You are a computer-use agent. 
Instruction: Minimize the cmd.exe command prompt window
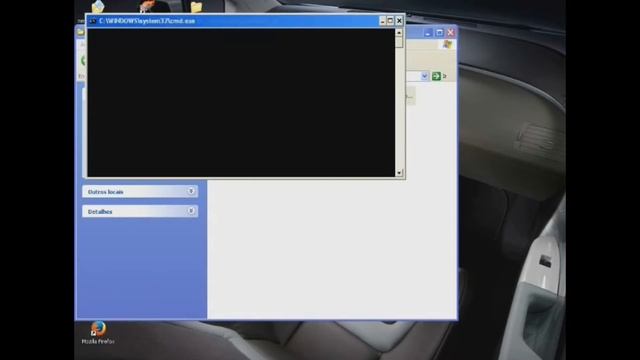tap(382, 21)
